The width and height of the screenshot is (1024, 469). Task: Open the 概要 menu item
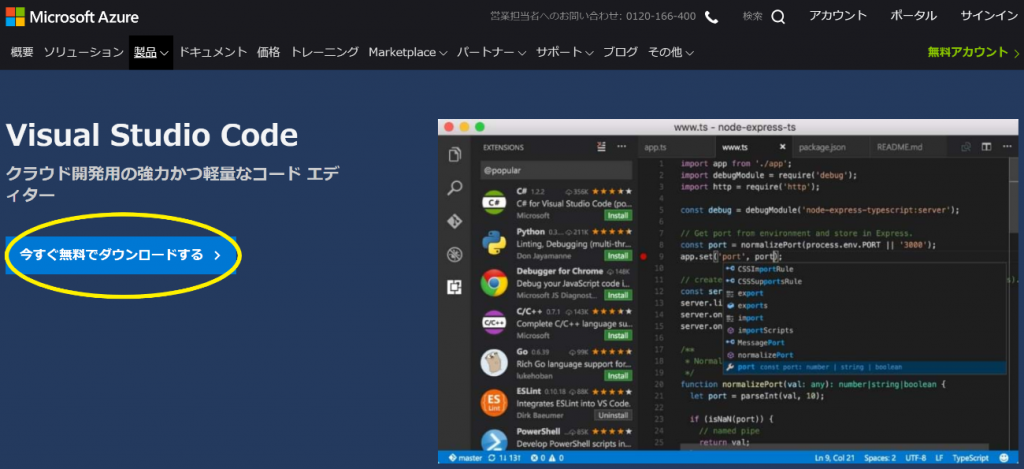(22, 52)
